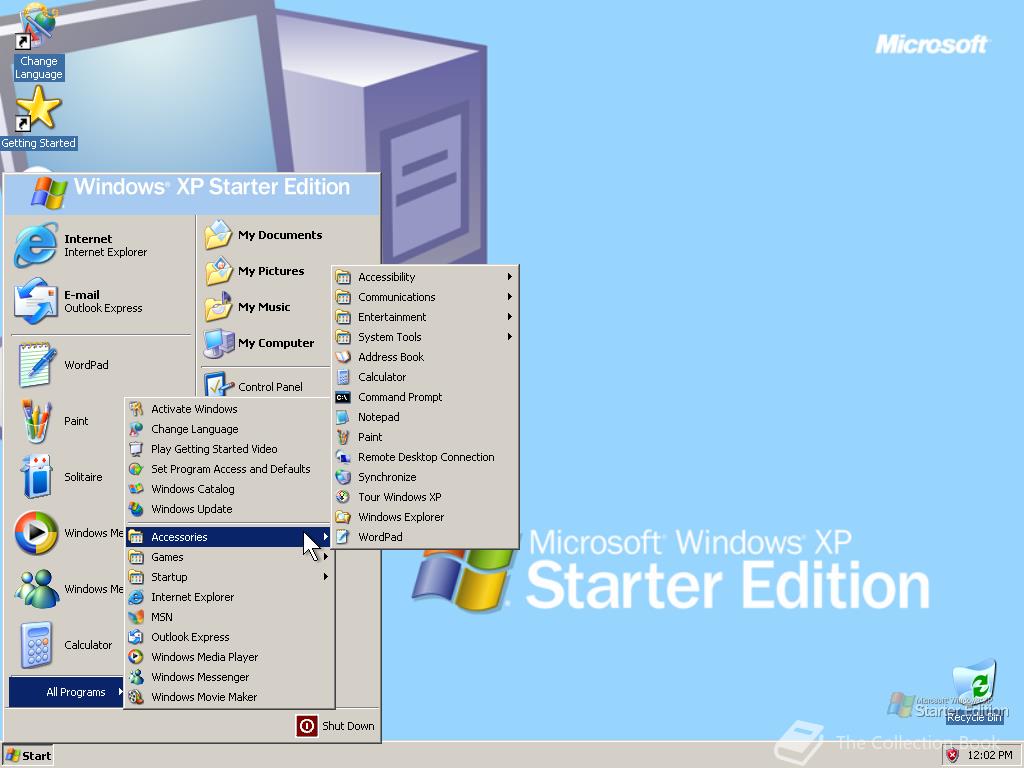Choose Tour Windows XP
The width and height of the screenshot is (1024, 768).
(x=425, y=497)
